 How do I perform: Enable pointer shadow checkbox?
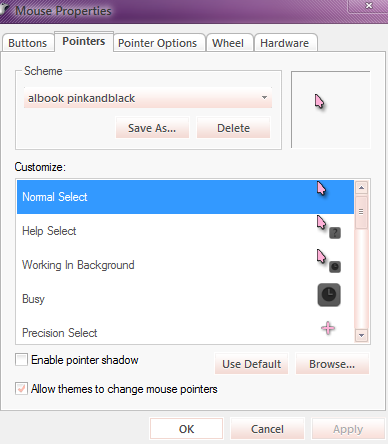[21, 360]
